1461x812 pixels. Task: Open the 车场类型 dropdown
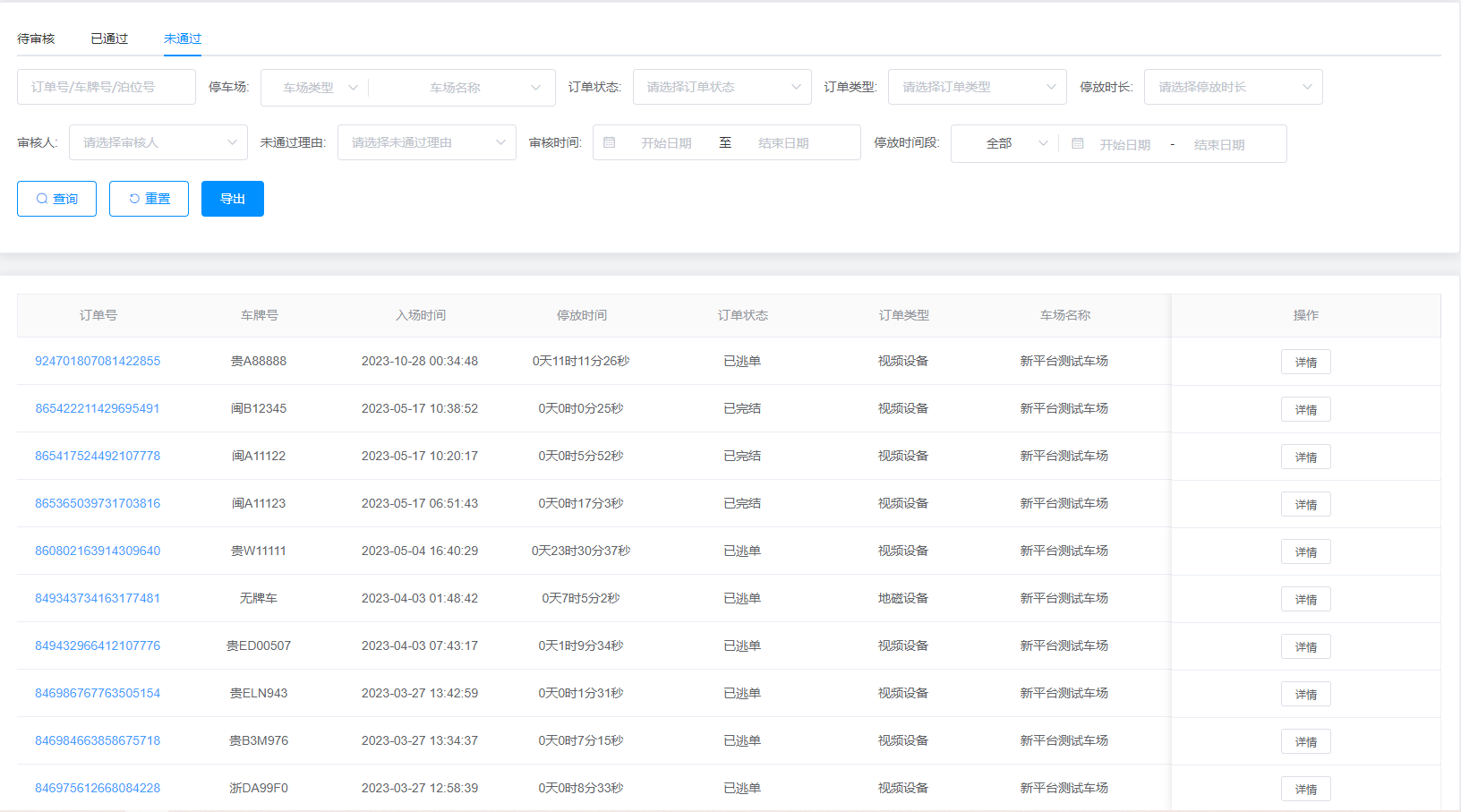(319, 88)
